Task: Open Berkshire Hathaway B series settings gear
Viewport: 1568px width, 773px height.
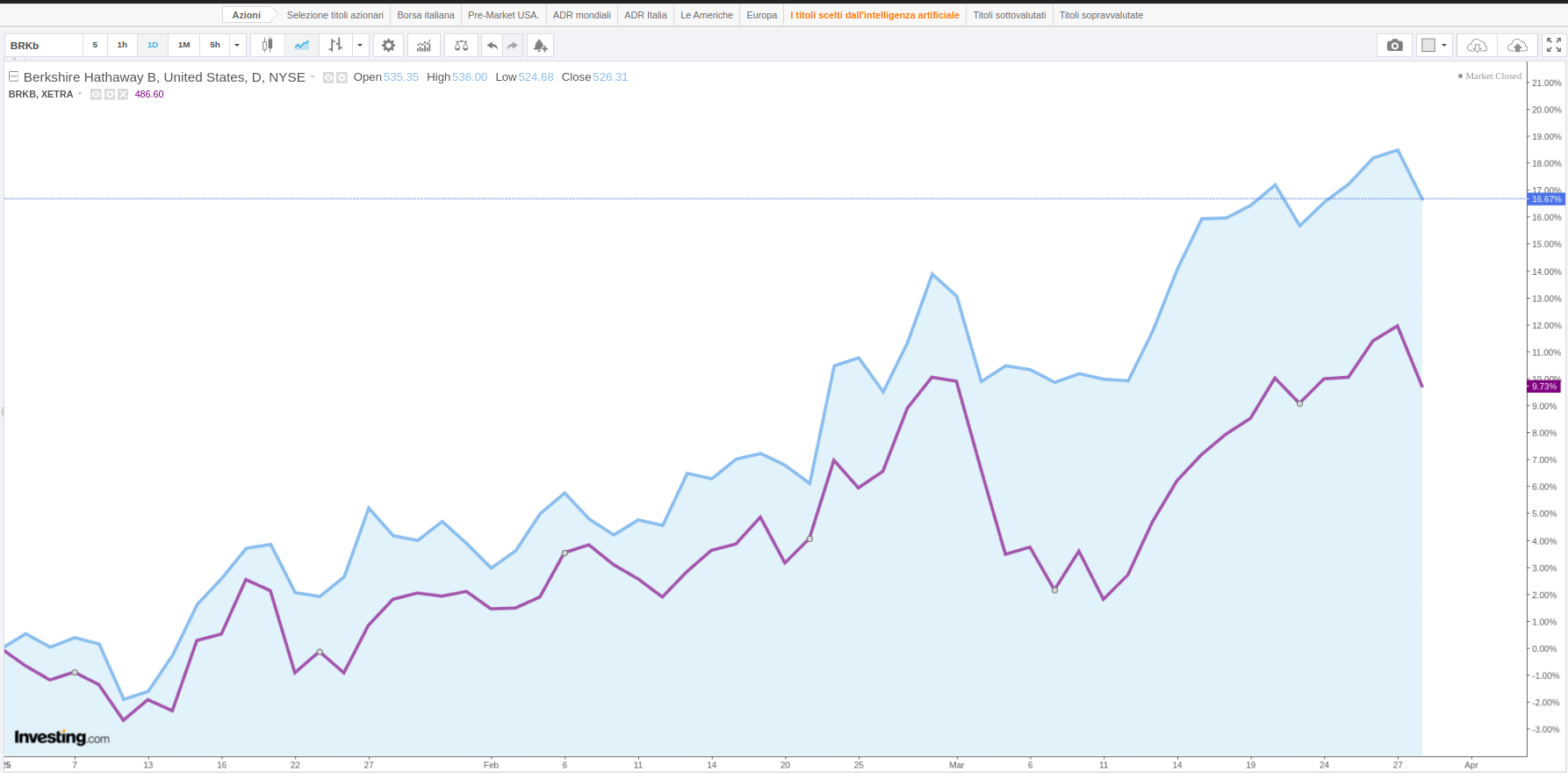Action: 342,77
